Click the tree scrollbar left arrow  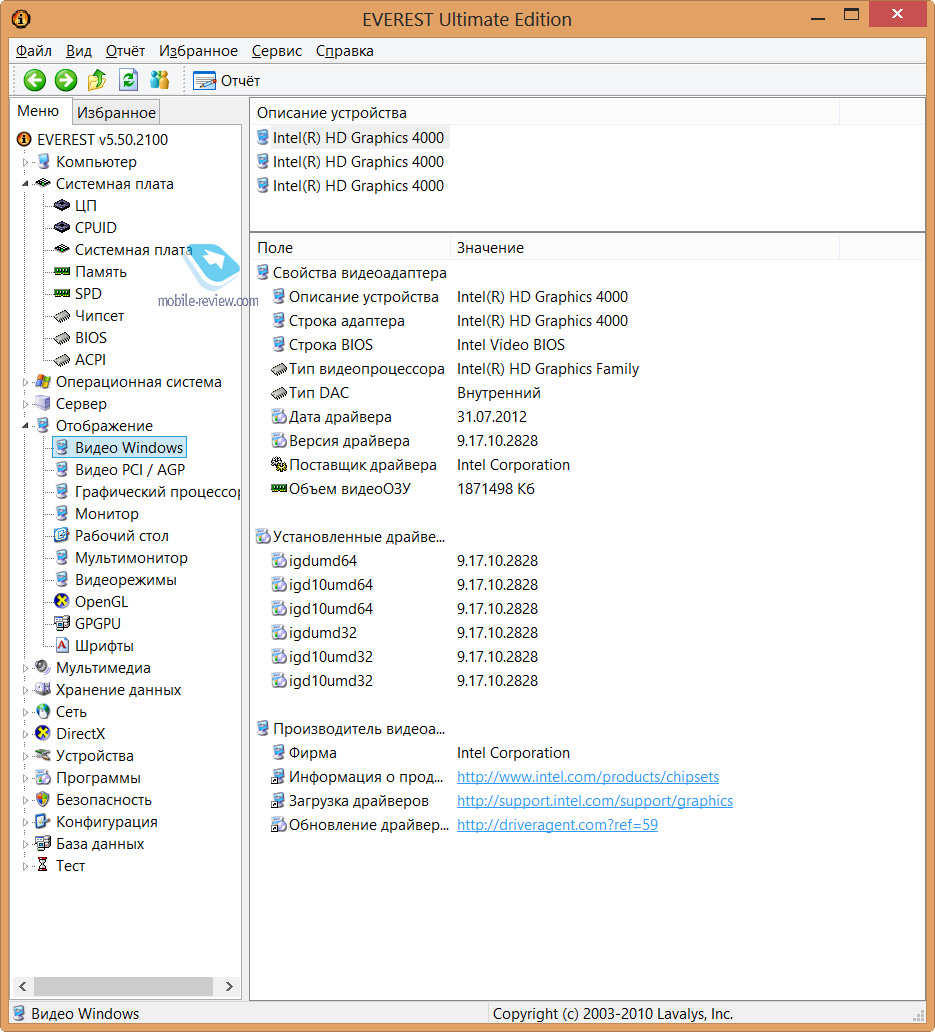(x=22, y=986)
